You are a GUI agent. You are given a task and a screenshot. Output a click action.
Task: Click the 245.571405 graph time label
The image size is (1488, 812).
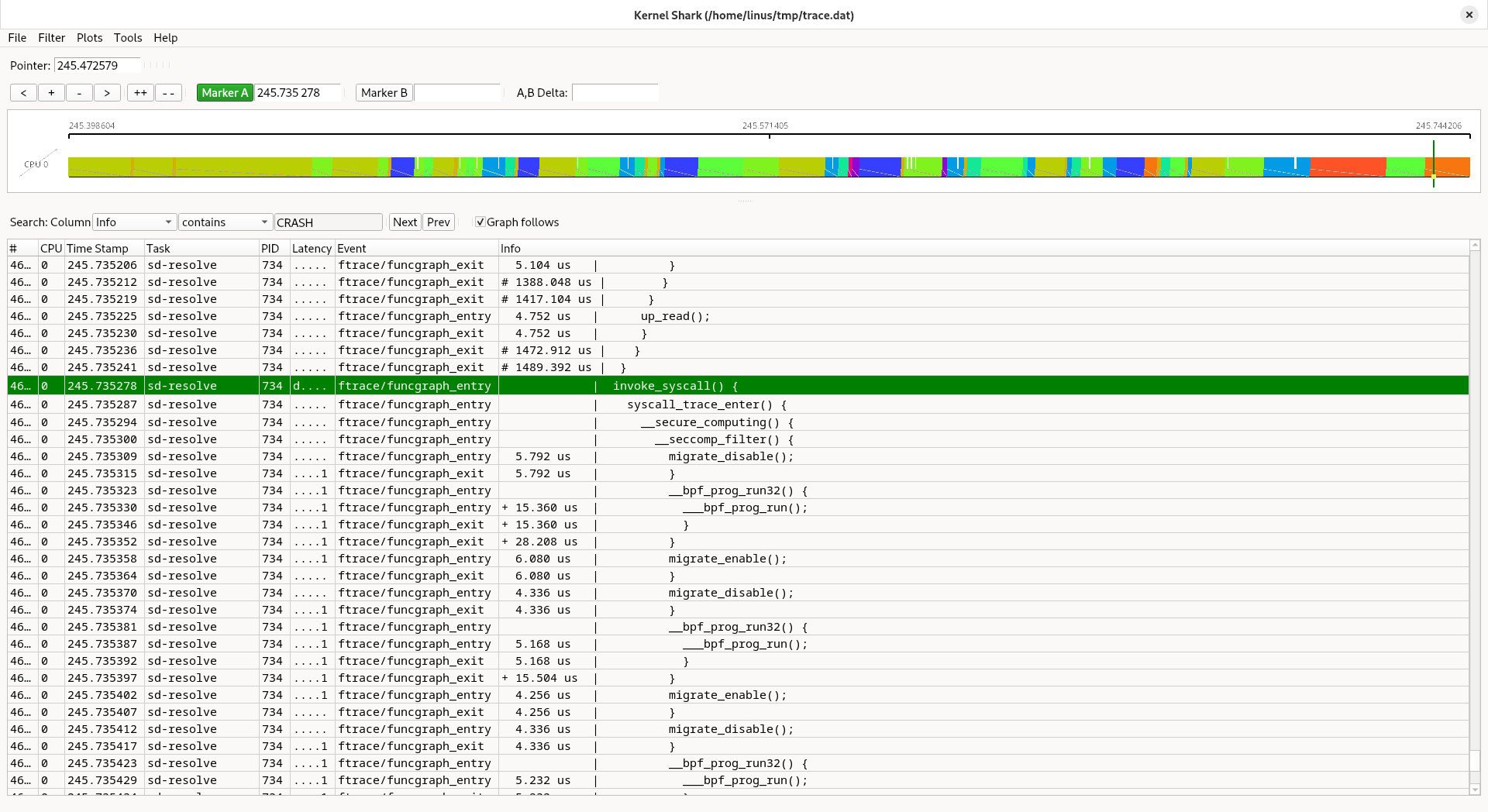[765, 126]
